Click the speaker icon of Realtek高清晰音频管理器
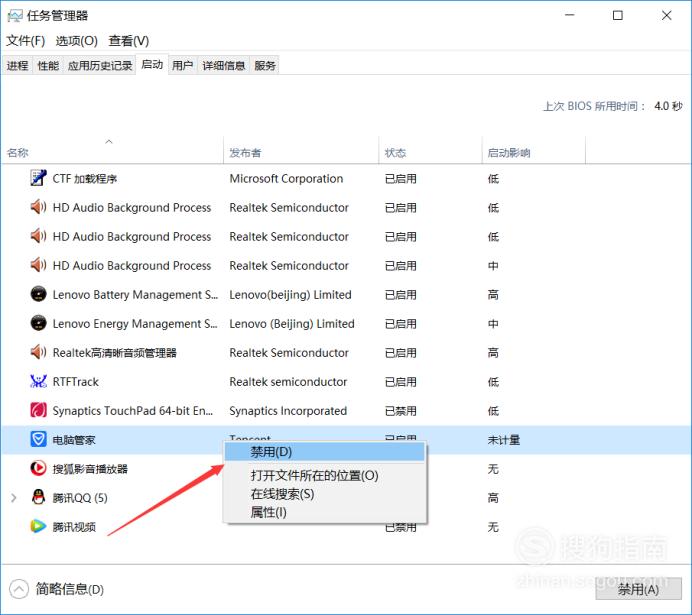The width and height of the screenshot is (692, 615). point(38,352)
